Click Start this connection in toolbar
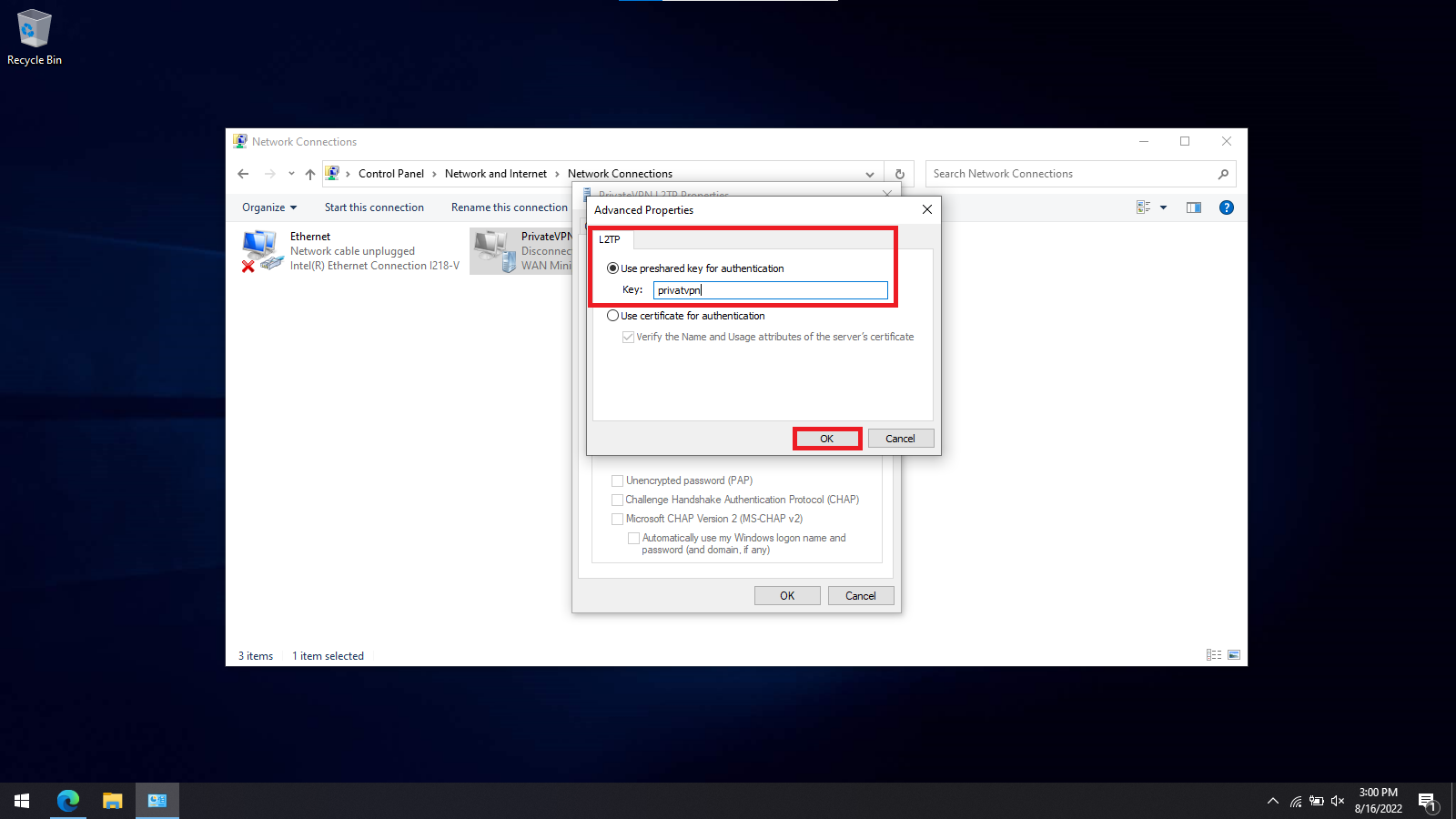This screenshot has width=1456, height=819. click(374, 207)
